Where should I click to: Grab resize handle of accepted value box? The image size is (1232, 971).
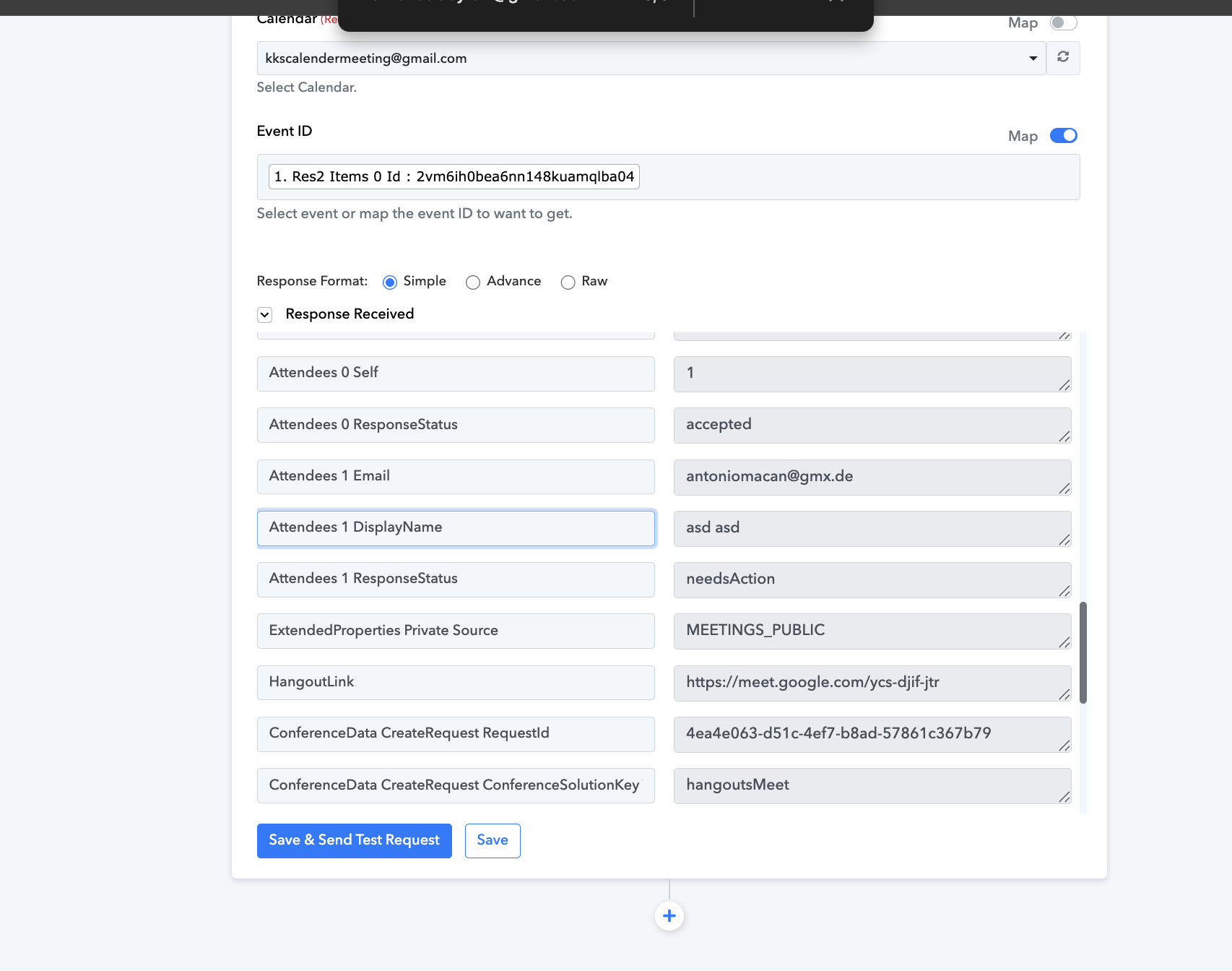point(1064,436)
